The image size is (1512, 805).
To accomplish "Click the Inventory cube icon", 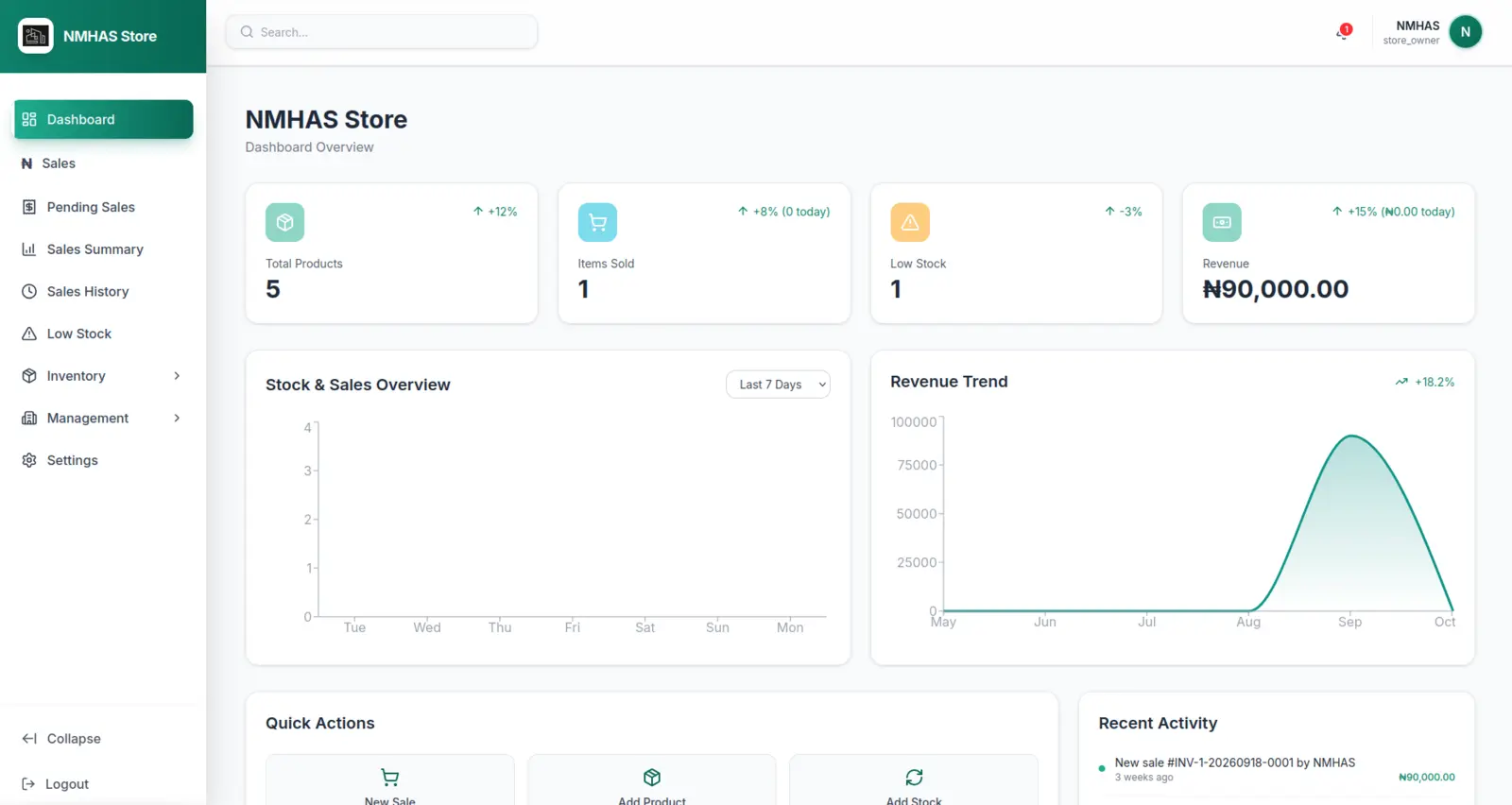I will [x=29, y=376].
